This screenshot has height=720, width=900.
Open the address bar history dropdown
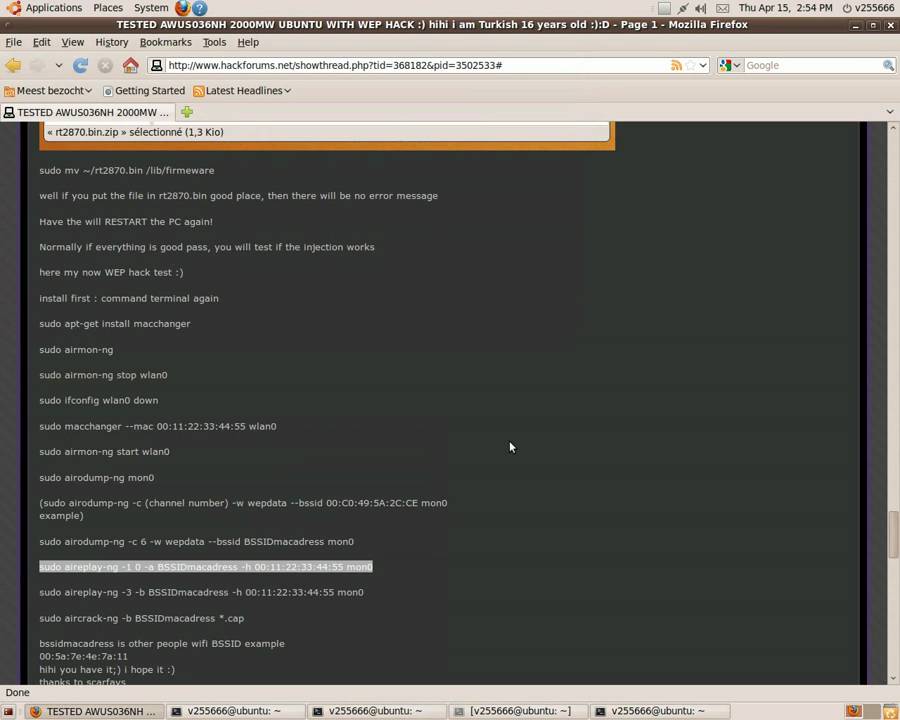pyautogui.click(x=703, y=65)
